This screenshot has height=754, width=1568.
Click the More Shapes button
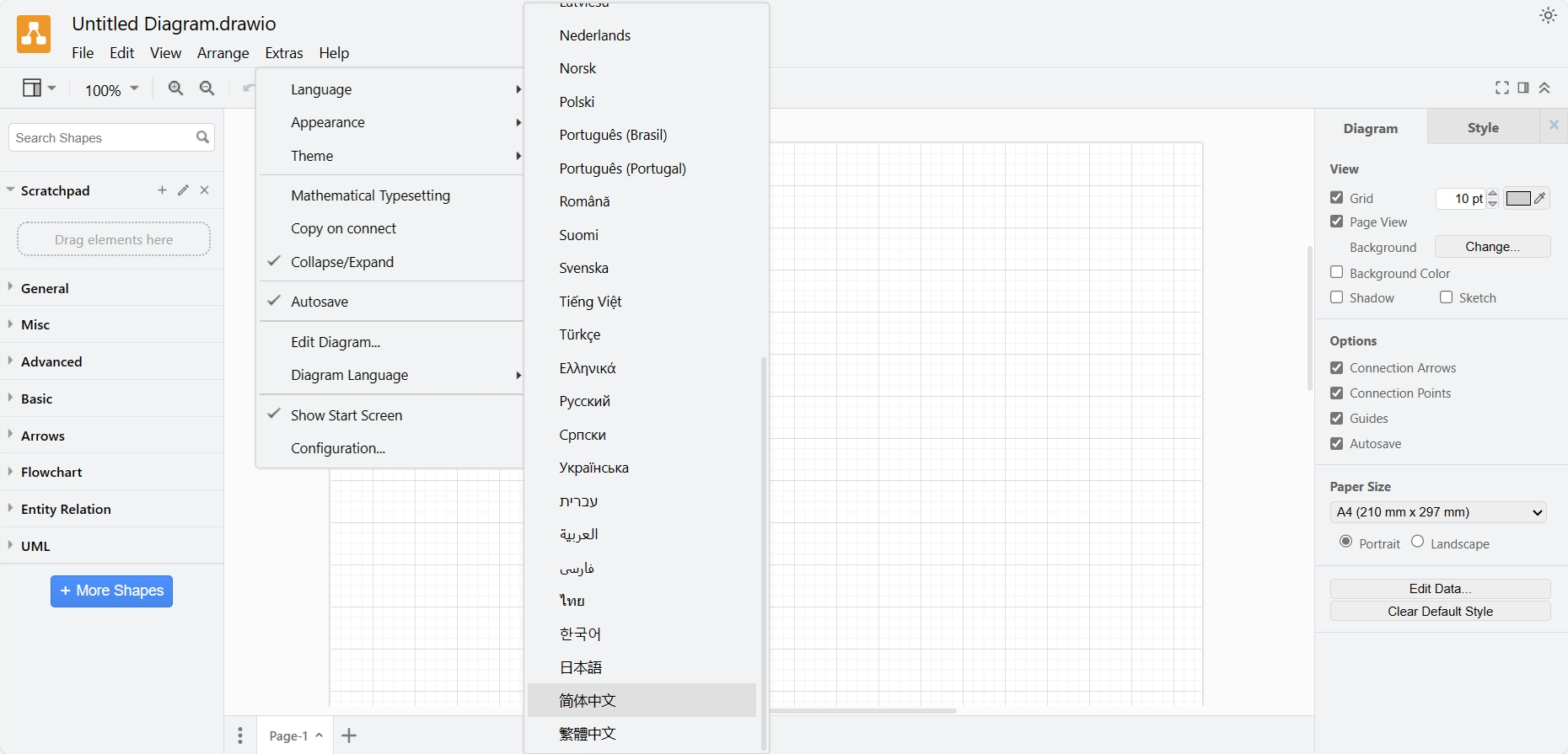click(111, 591)
